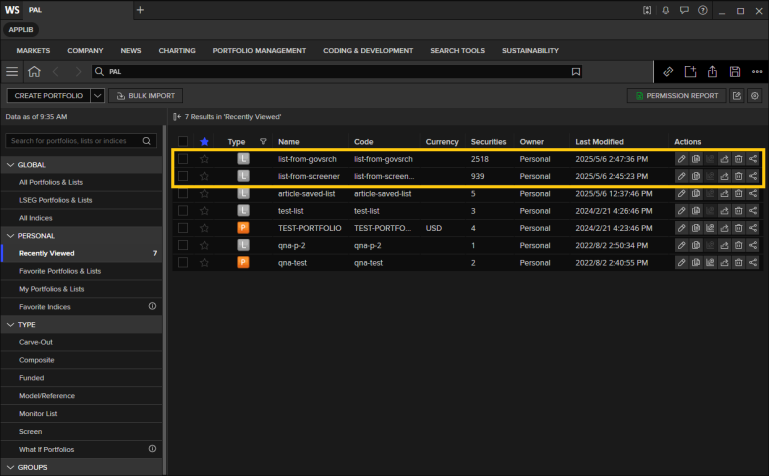Open the three-dots more options menu
This screenshot has height=476, width=769.
click(757, 72)
